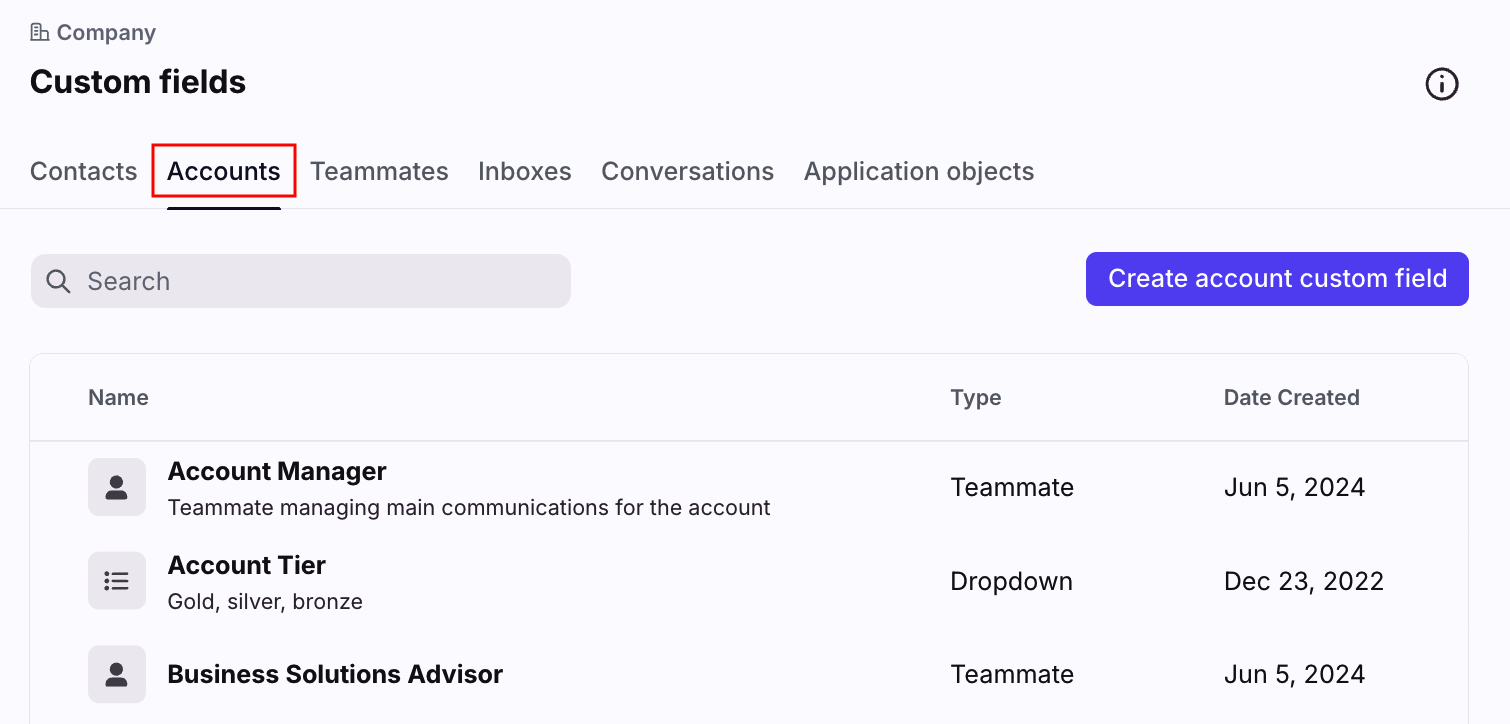
Task: Click the Account Tier list icon
Action: click(x=117, y=581)
